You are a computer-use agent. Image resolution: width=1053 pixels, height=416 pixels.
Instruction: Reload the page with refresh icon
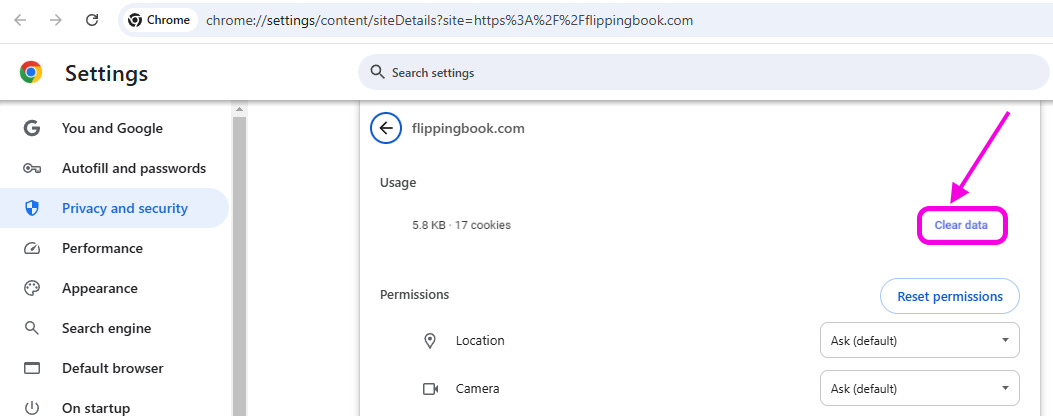92,20
